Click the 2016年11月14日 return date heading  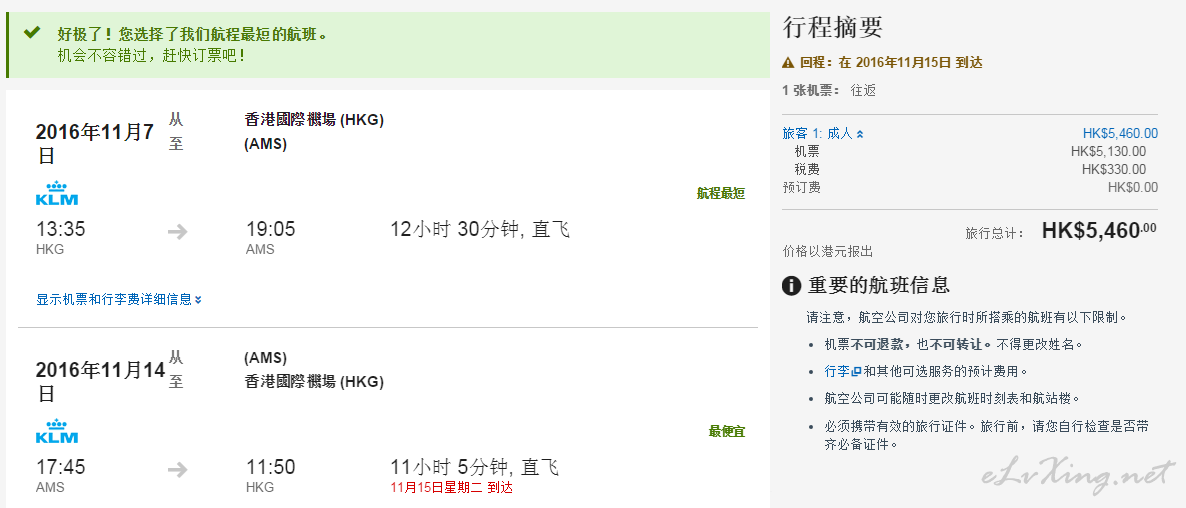(100, 382)
